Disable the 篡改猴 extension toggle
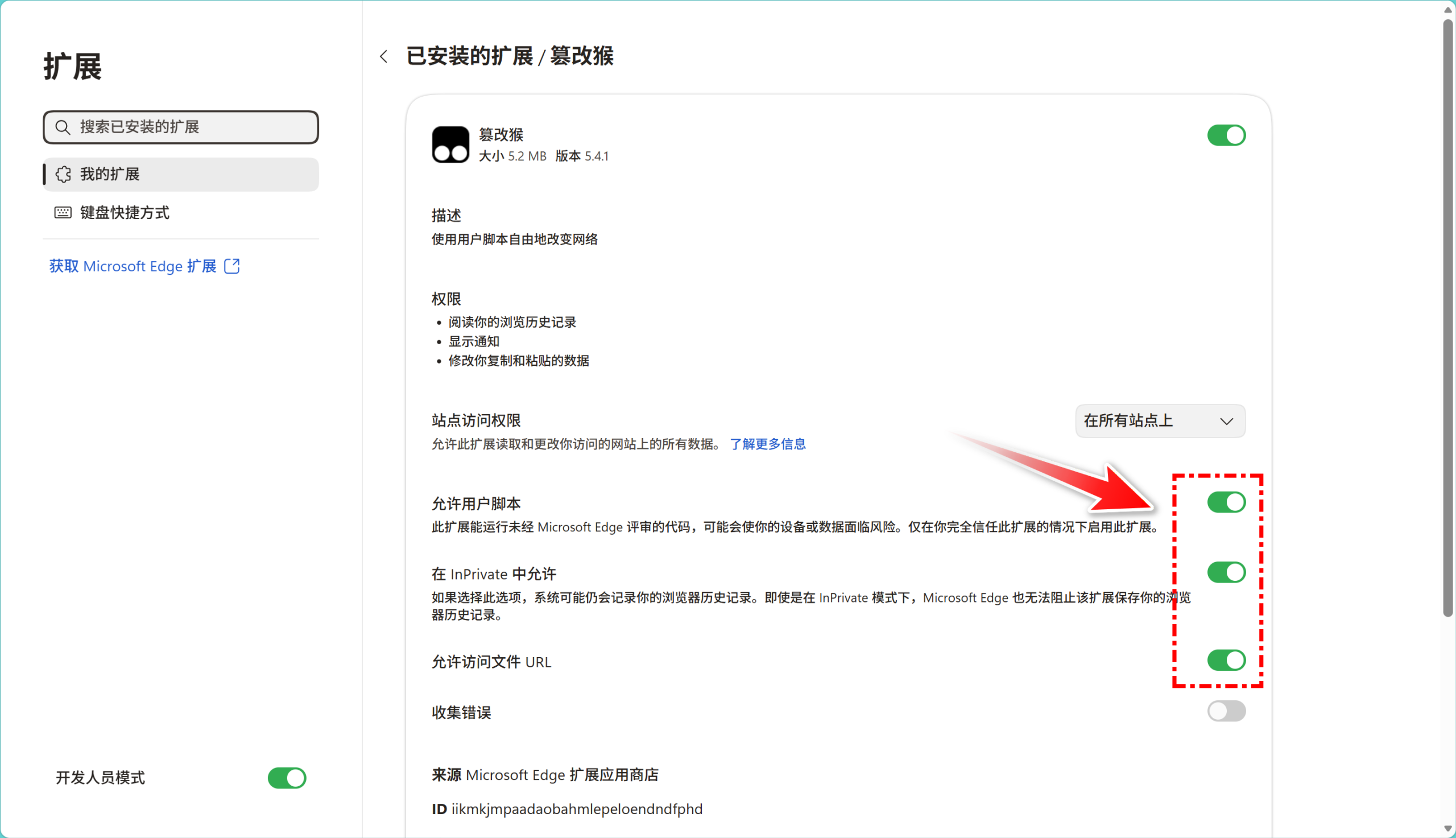1456x838 pixels. (1226, 136)
